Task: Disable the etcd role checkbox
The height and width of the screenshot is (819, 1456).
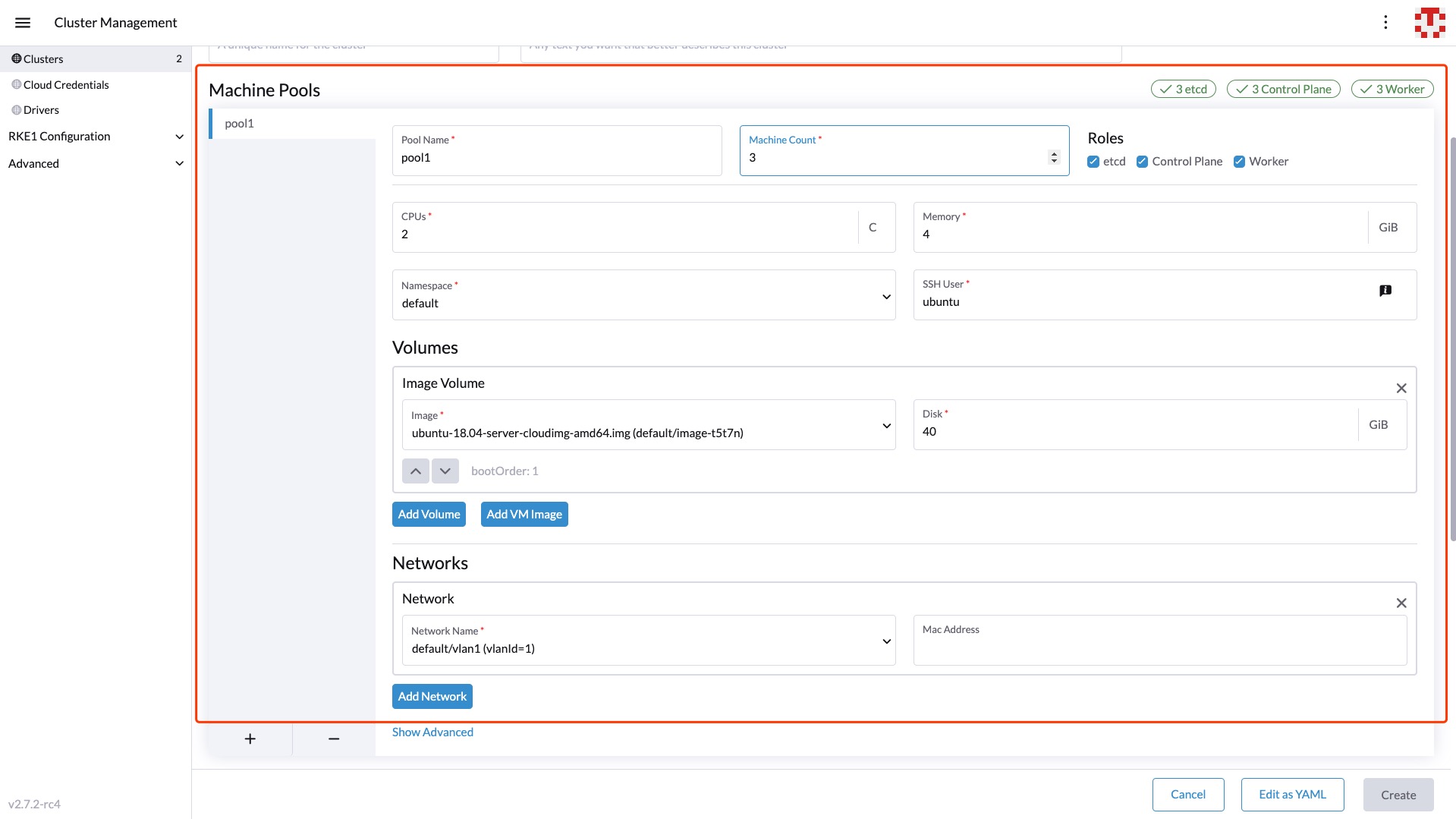Action: (x=1093, y=161)
